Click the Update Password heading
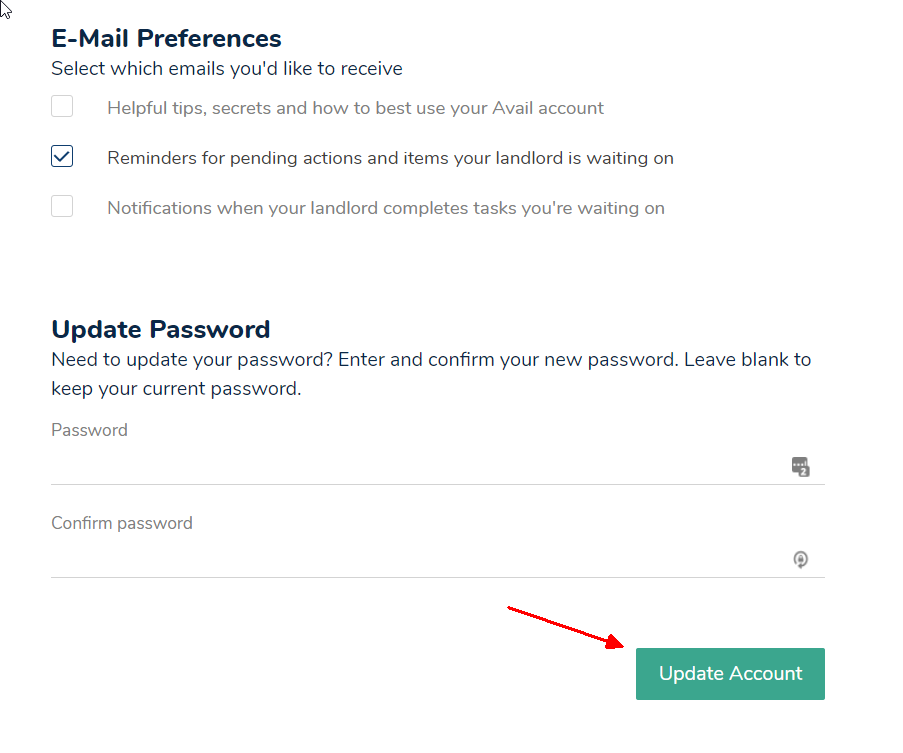 [160, 330]
